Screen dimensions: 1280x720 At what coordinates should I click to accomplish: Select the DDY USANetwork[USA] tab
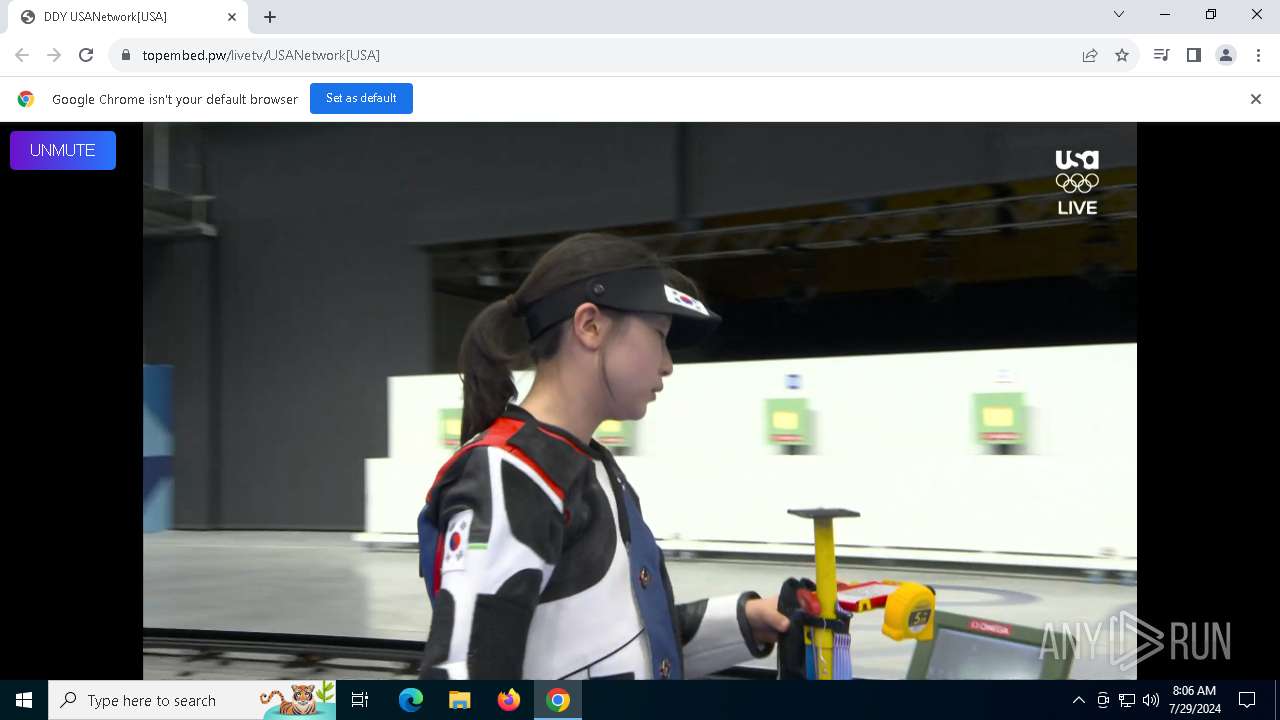click(x=128, y=17)
